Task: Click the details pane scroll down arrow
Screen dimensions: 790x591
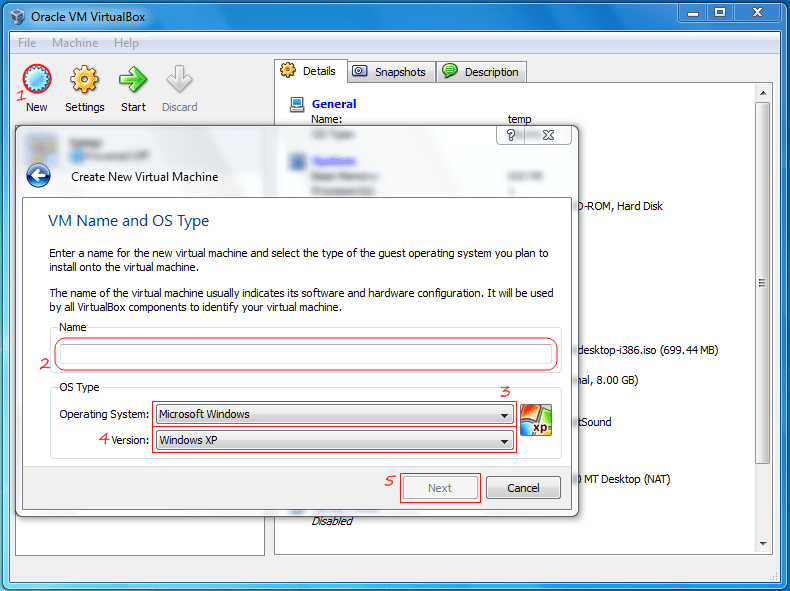Action: [x=763, y=544]
